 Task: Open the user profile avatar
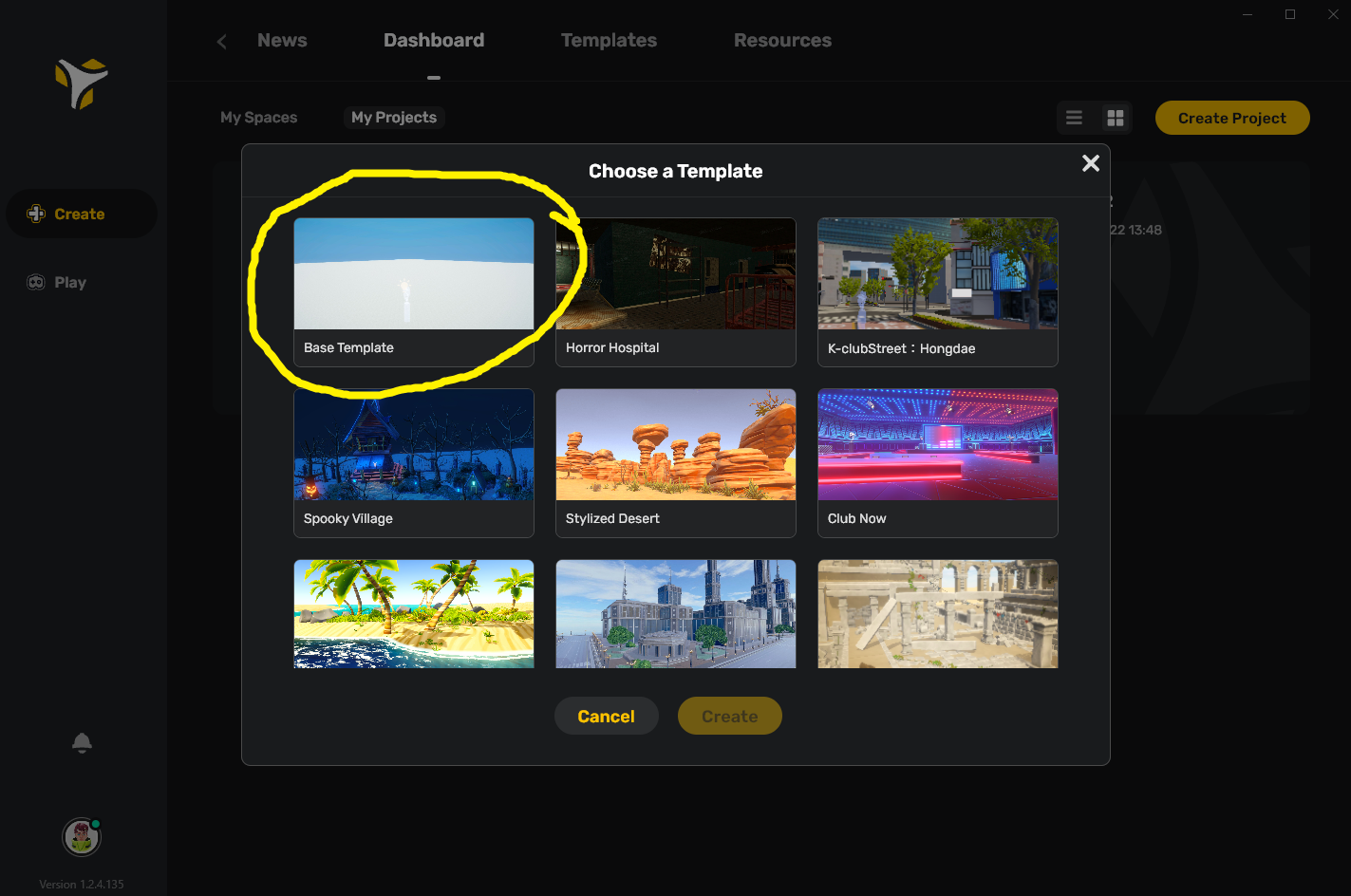[82, 837]
